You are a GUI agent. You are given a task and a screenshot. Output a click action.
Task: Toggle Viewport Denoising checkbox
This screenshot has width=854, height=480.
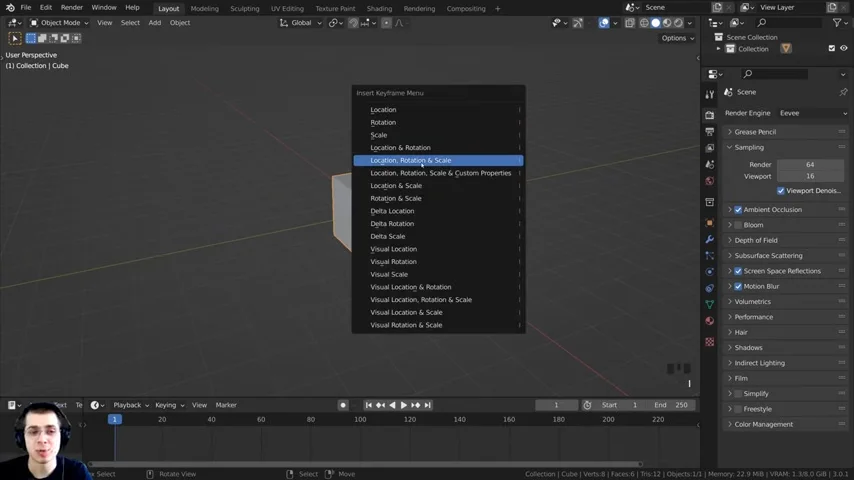781,191
